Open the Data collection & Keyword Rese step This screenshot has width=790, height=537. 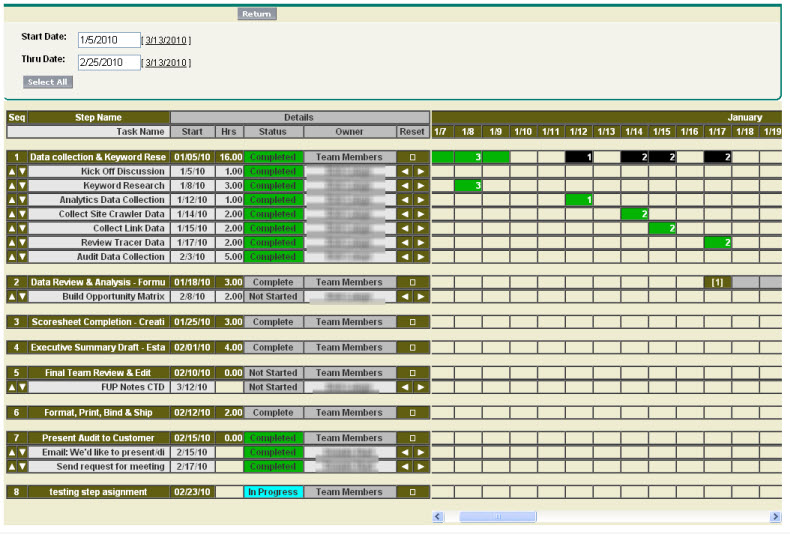coord(98,157)
